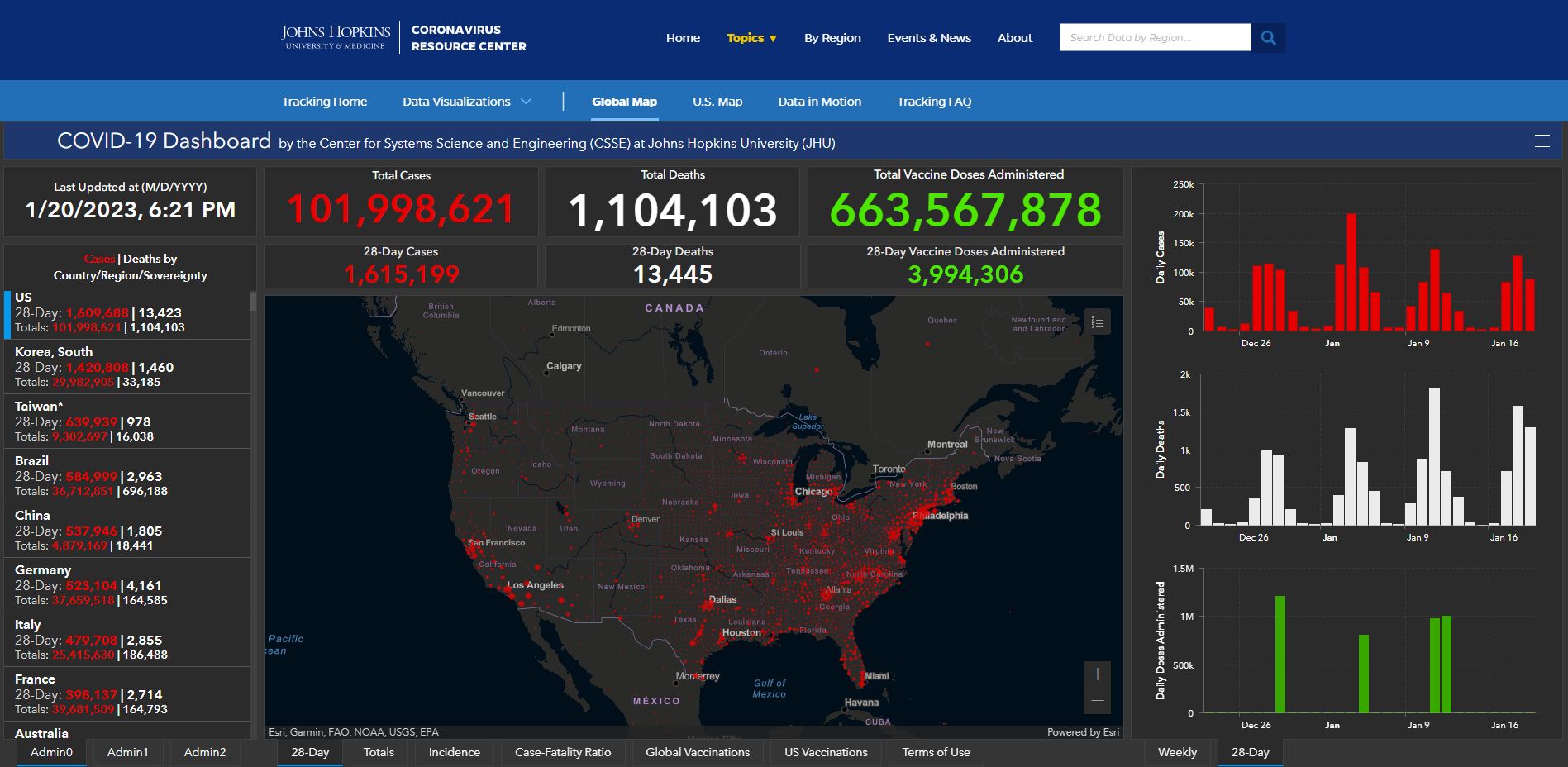Click the tallest red Daily Cases bar
This screenshot has height=767, width=1568.
(1351, 273)
